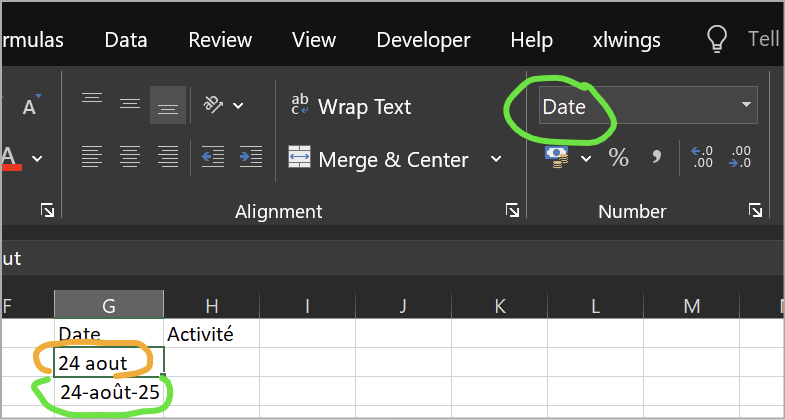Select the cell containing '24-août-25'
Viewport: 785px width, 420px height.
(x=109, y=391)
